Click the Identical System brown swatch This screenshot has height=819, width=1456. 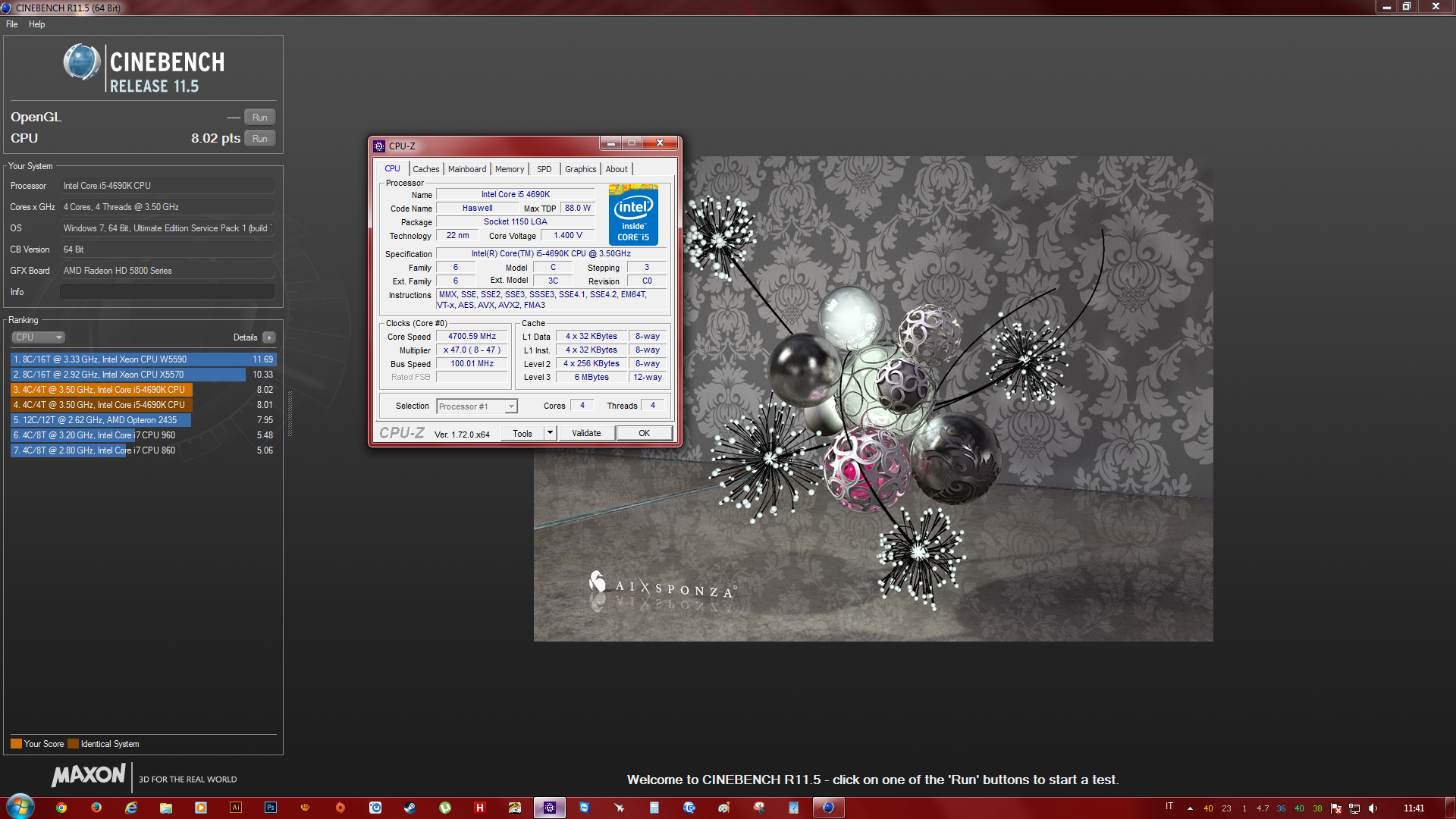[x=73, y=744]
